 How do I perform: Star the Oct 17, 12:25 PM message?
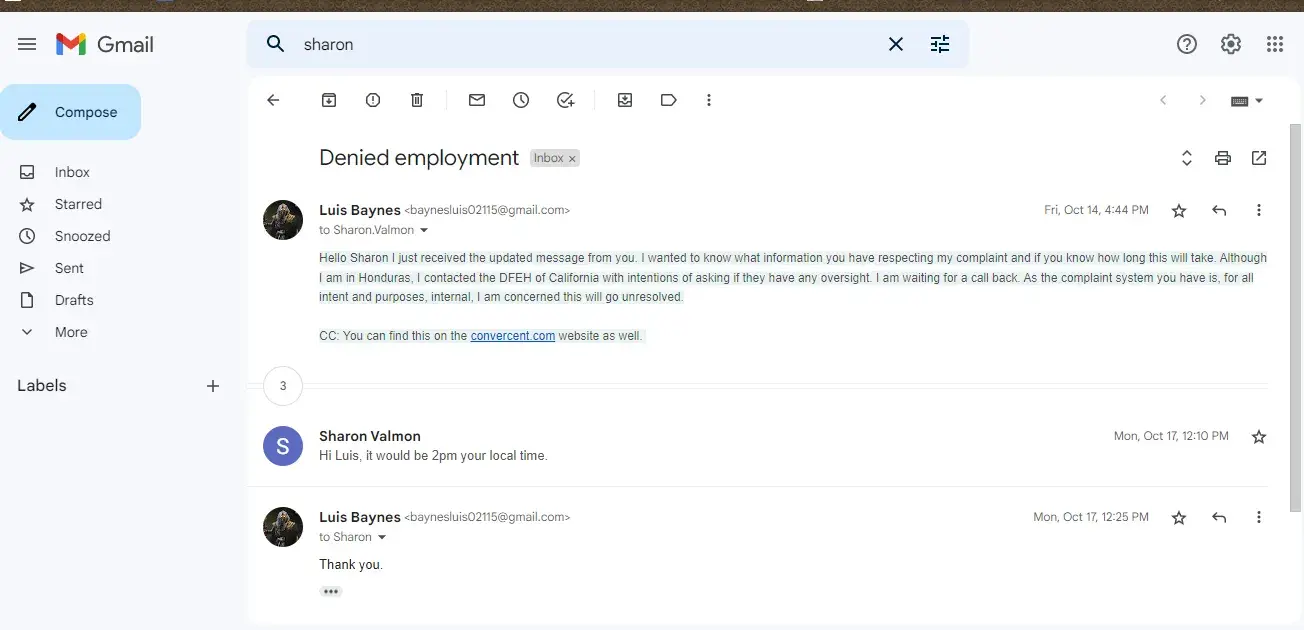1179,517
